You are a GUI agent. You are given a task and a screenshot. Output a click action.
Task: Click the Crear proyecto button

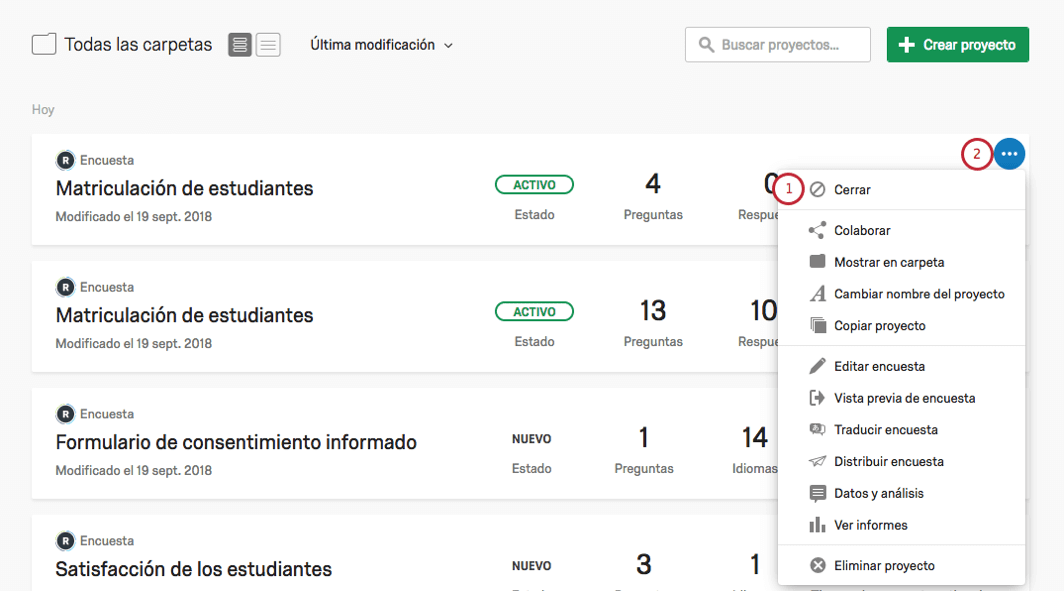pos(957,45)
